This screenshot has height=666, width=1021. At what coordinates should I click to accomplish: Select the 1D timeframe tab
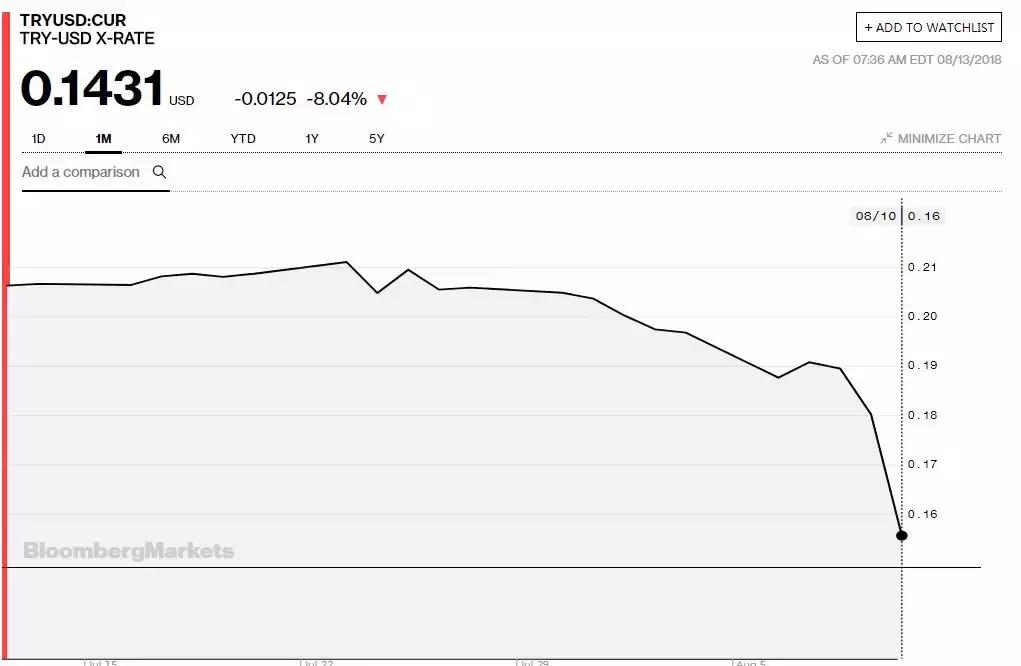pyautogui.click(x=39, y=138)
